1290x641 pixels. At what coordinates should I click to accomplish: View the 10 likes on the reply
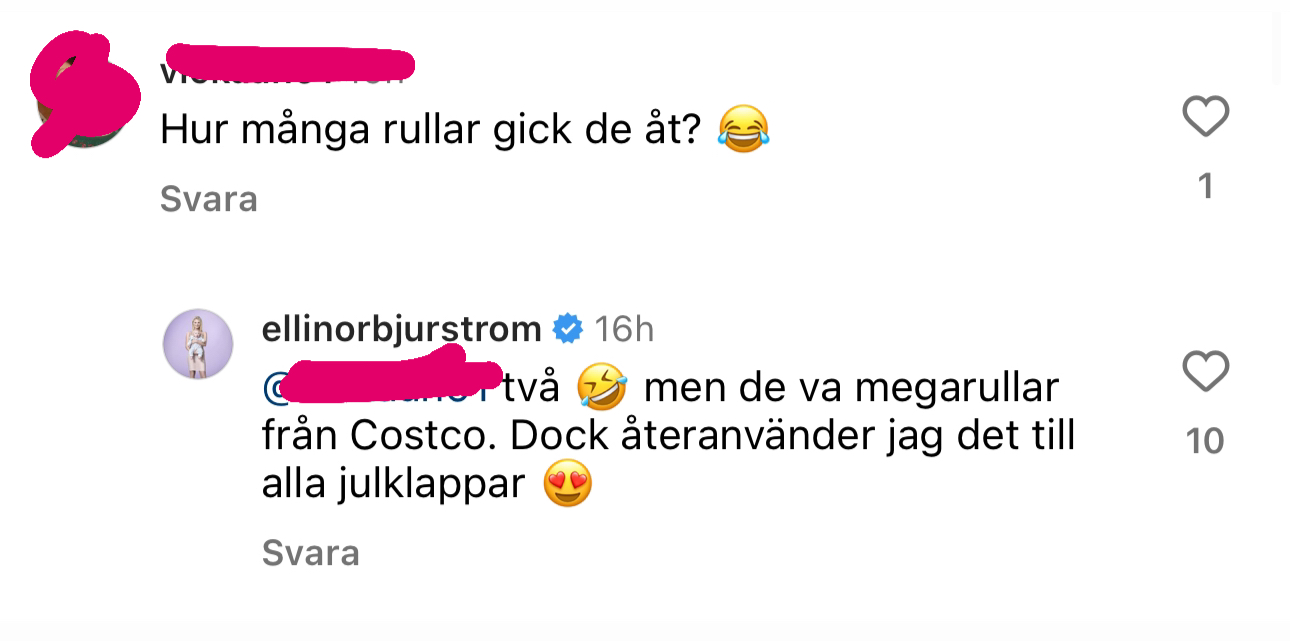click(1205, 441)
